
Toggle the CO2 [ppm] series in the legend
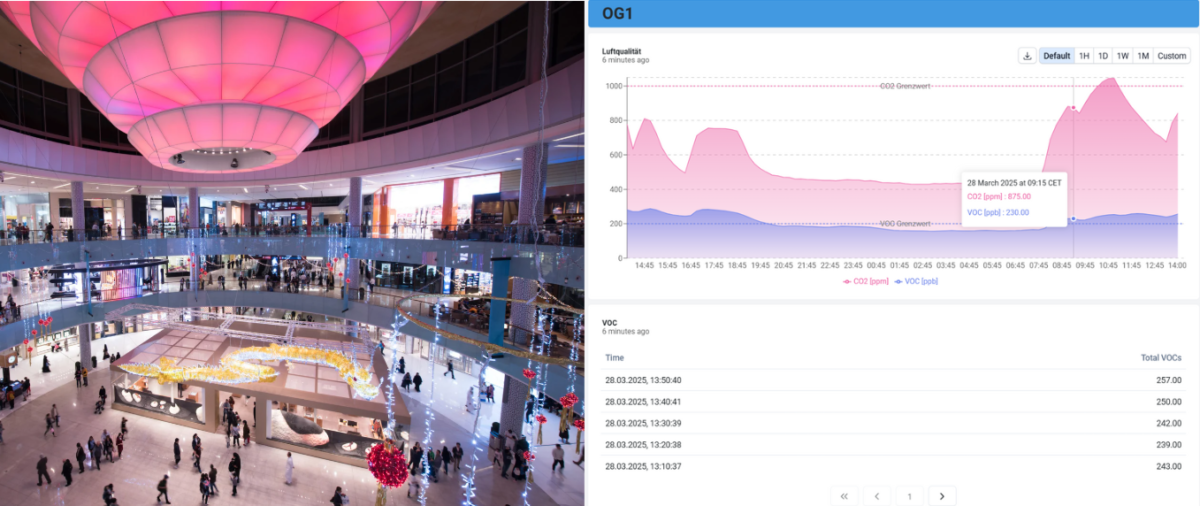pos(865,281)
